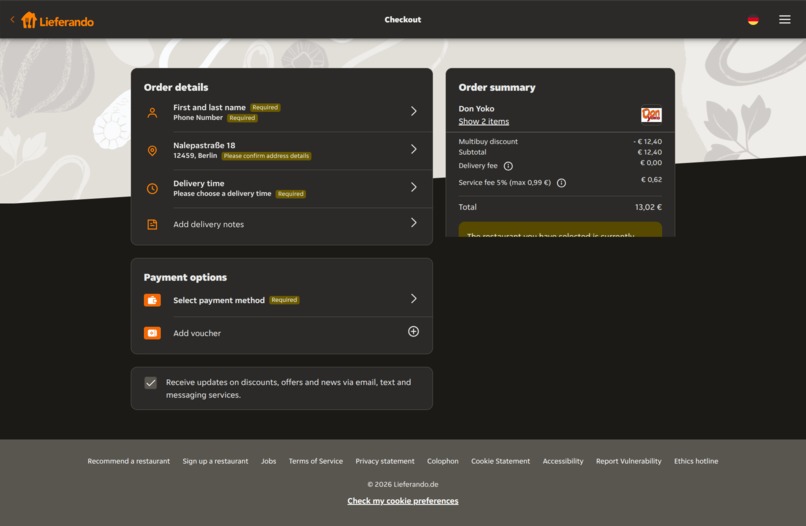Click the Add voucher label
806x526 pixels.
tap(197, 333)
